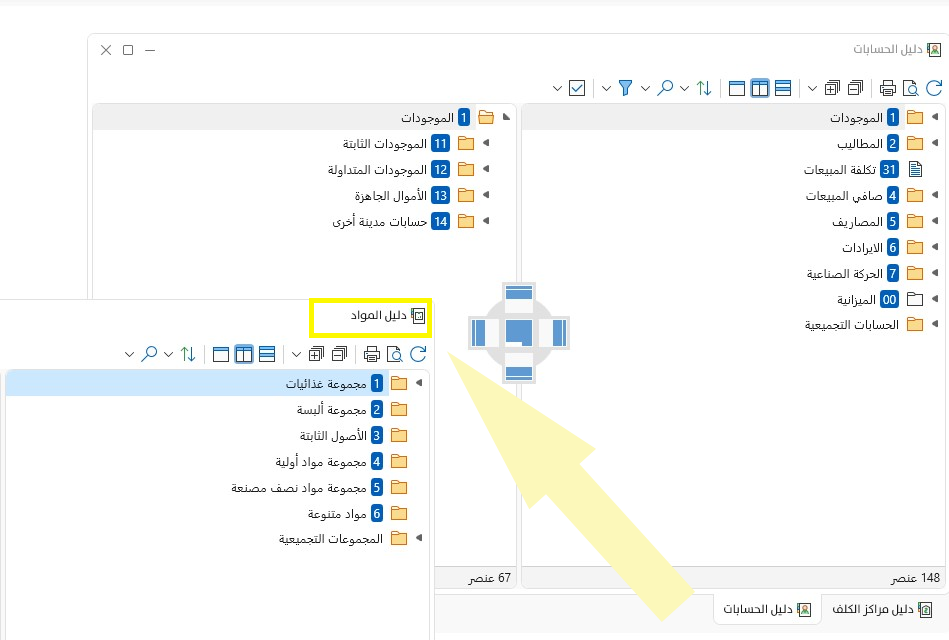The height and width of the screenshot is (640, 949).
Task: Click the sort arrows in دليل الحسابات toolbar
Action: (x=704, y=88)
